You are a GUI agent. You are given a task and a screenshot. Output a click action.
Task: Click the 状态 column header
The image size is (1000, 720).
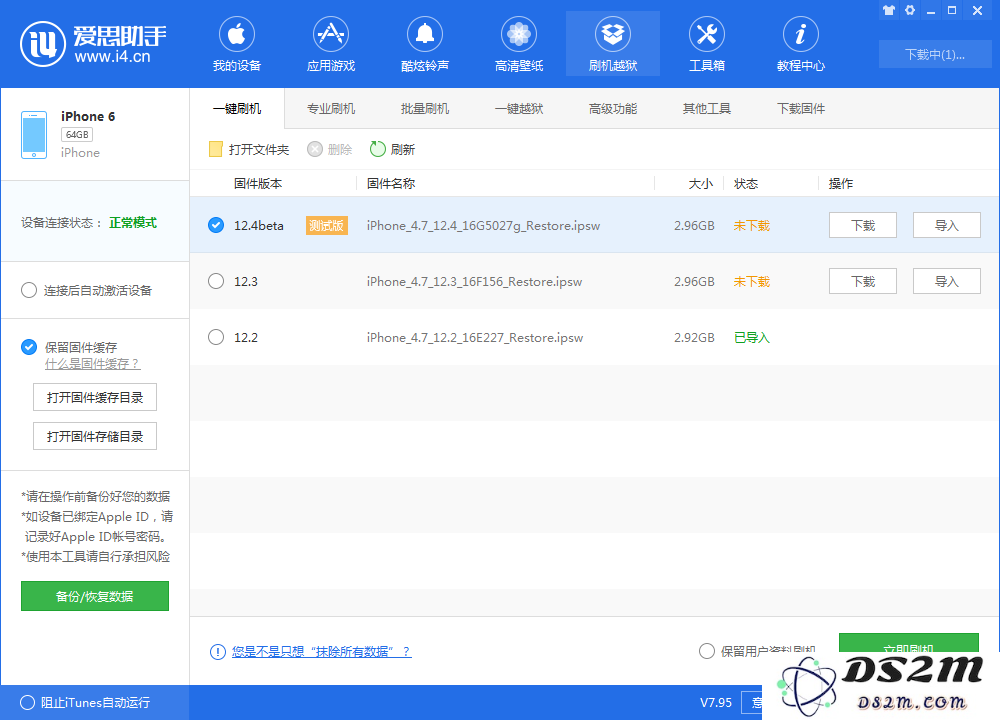click(x=746, y=184)
